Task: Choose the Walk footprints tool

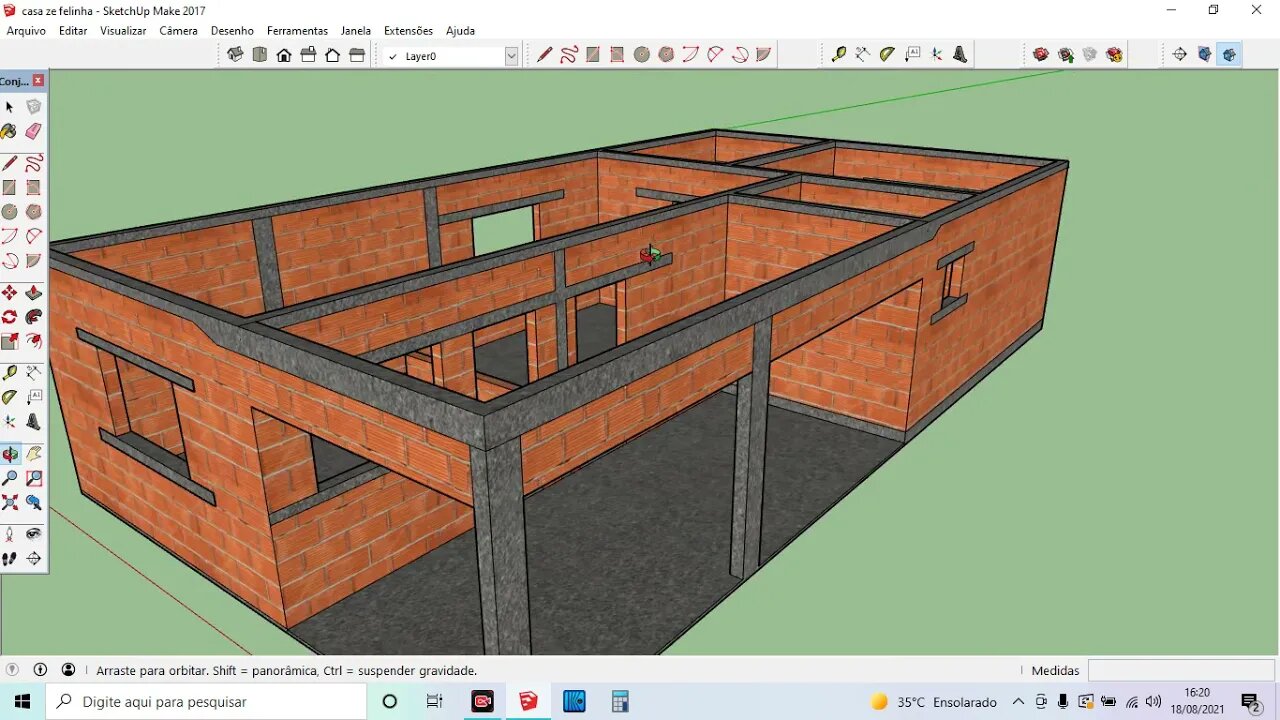Action: [x=10, y=559]
